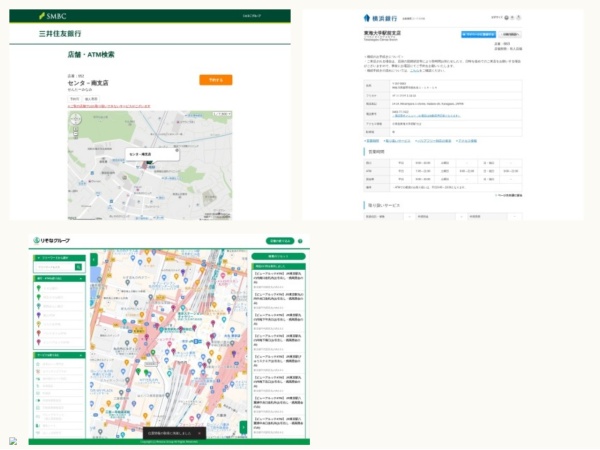Image resolution: width=600 pixels, height=450 pixels.
Task: Collapse the bank/ATM filter panel
Action: [x=59, y=279]
